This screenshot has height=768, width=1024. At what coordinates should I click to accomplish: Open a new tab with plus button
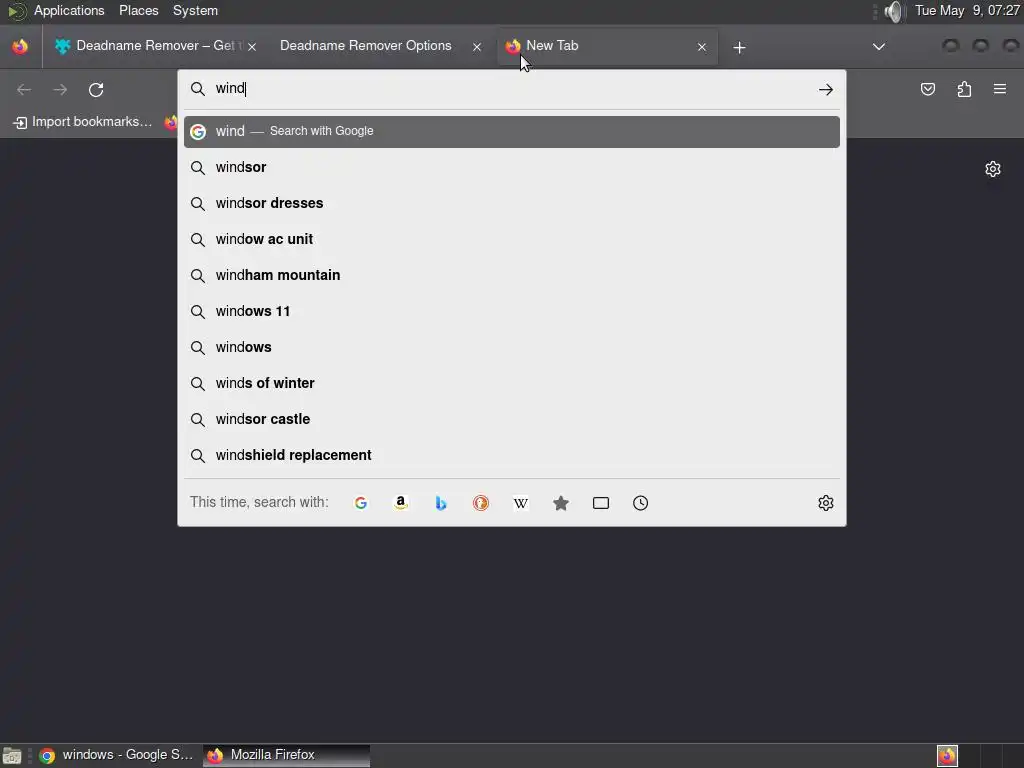(739, 47)
